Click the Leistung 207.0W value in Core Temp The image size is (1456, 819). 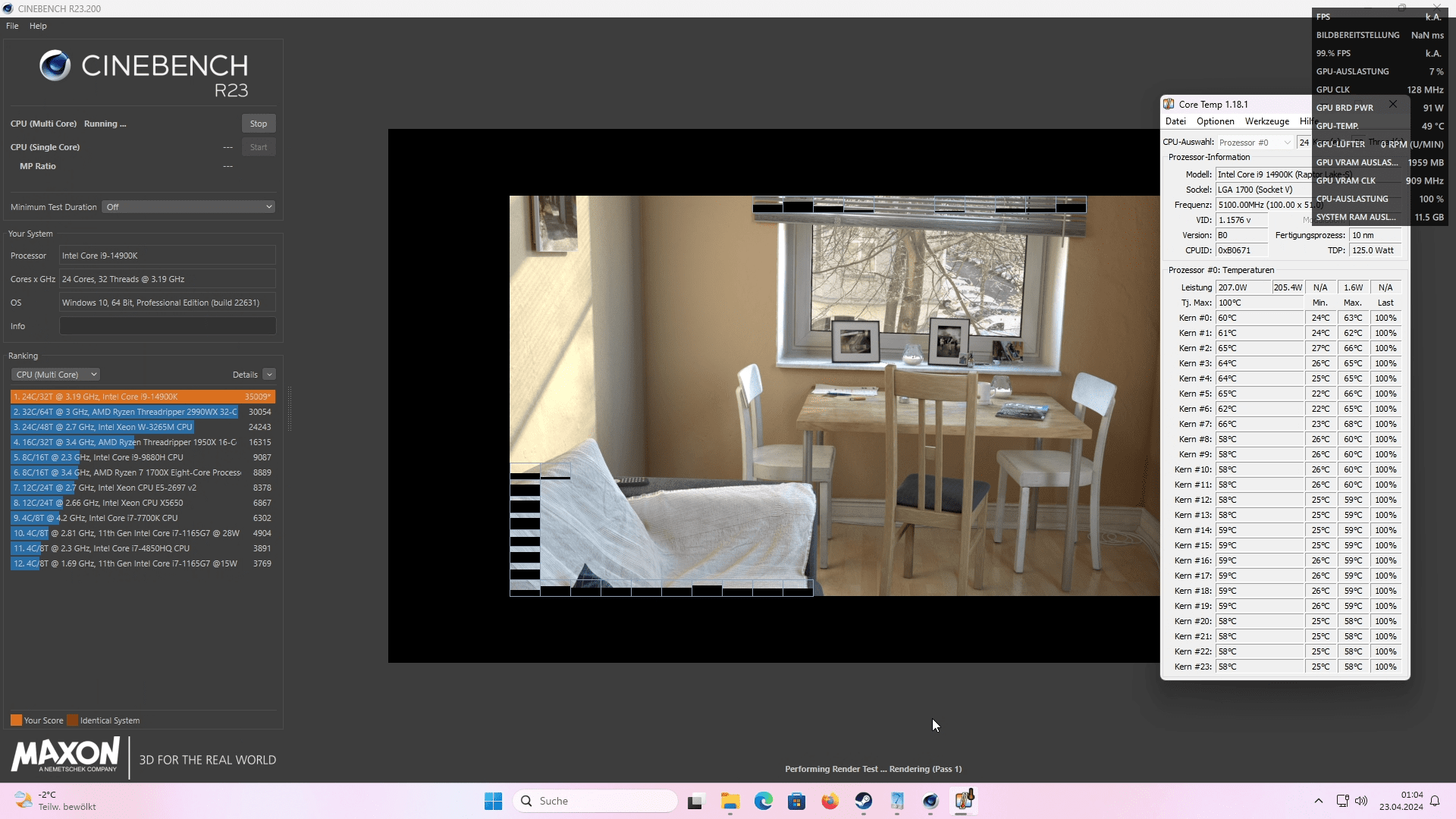pos(1243,287)
